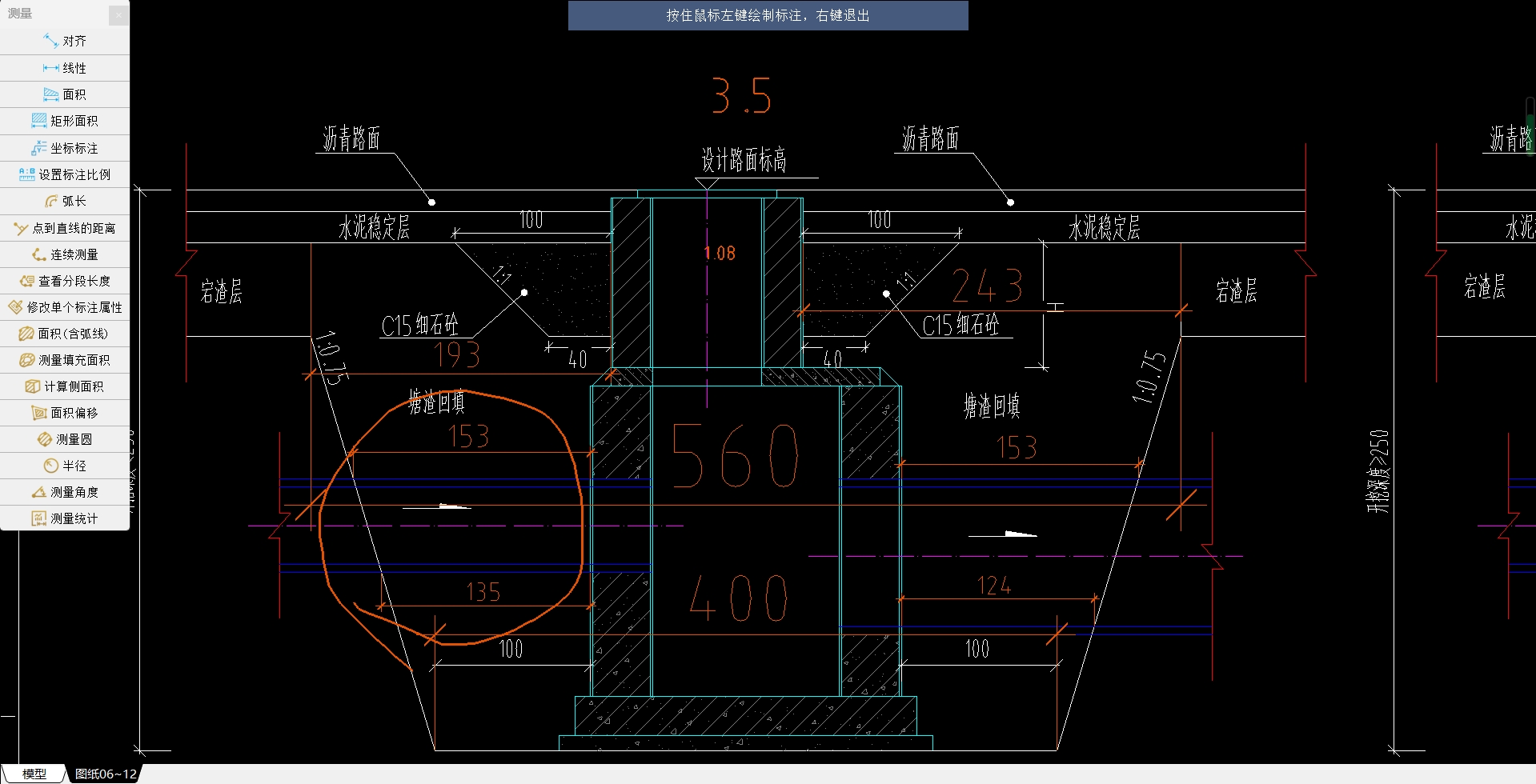Choose the 测量圆 measure circle tool
This screenshot has height=784, width=1536.
click(65, 439)
